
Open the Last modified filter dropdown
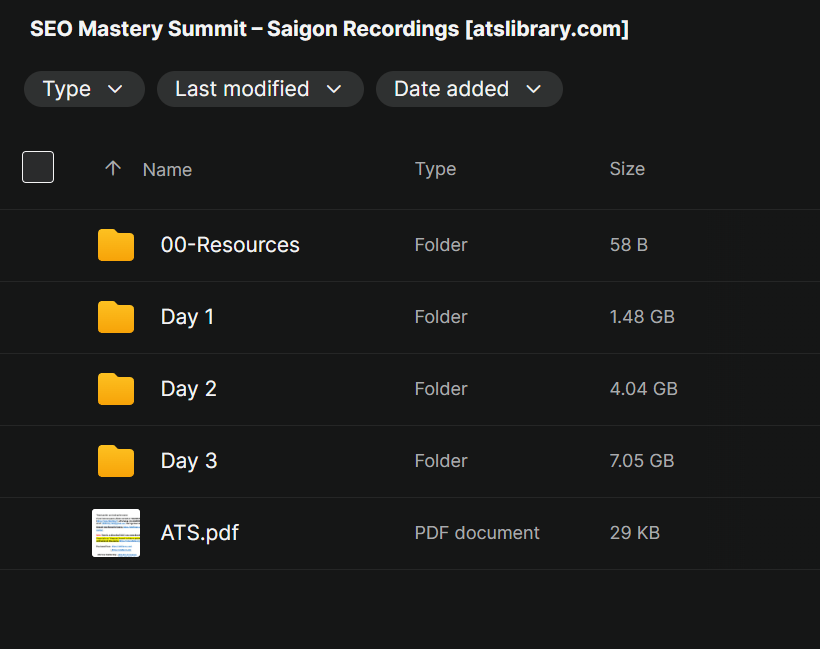pos(260,89)
